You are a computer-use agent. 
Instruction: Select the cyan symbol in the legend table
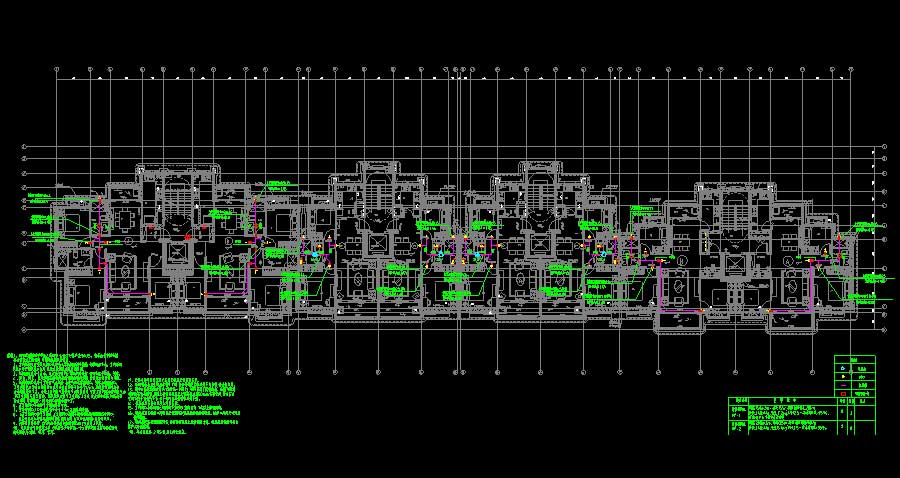click(843, 368)
